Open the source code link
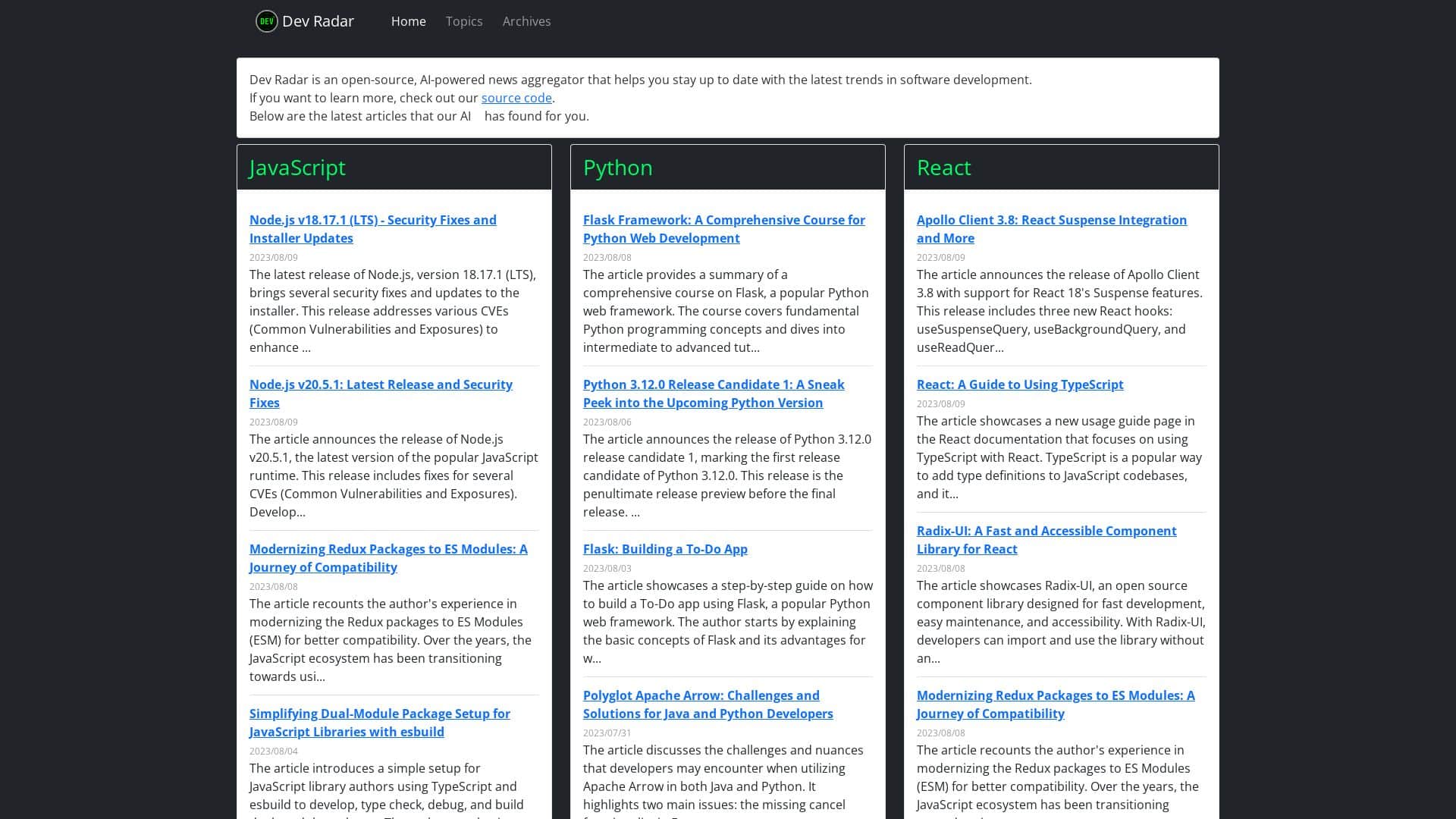 click(x=516, y=98)
